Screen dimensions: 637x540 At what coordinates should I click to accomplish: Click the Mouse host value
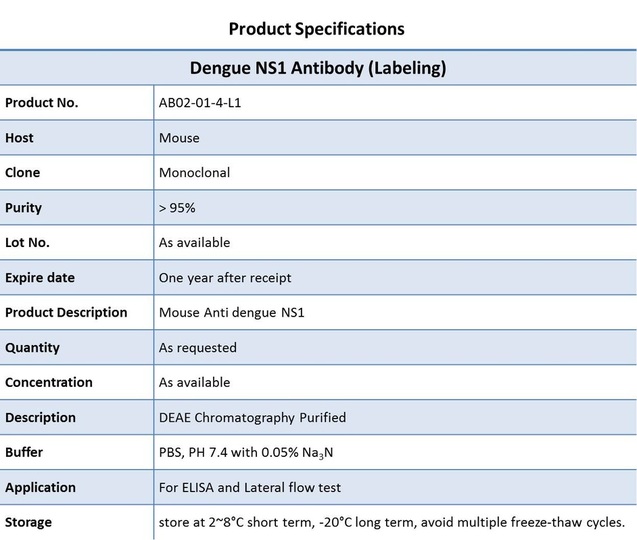coord(179,138)
